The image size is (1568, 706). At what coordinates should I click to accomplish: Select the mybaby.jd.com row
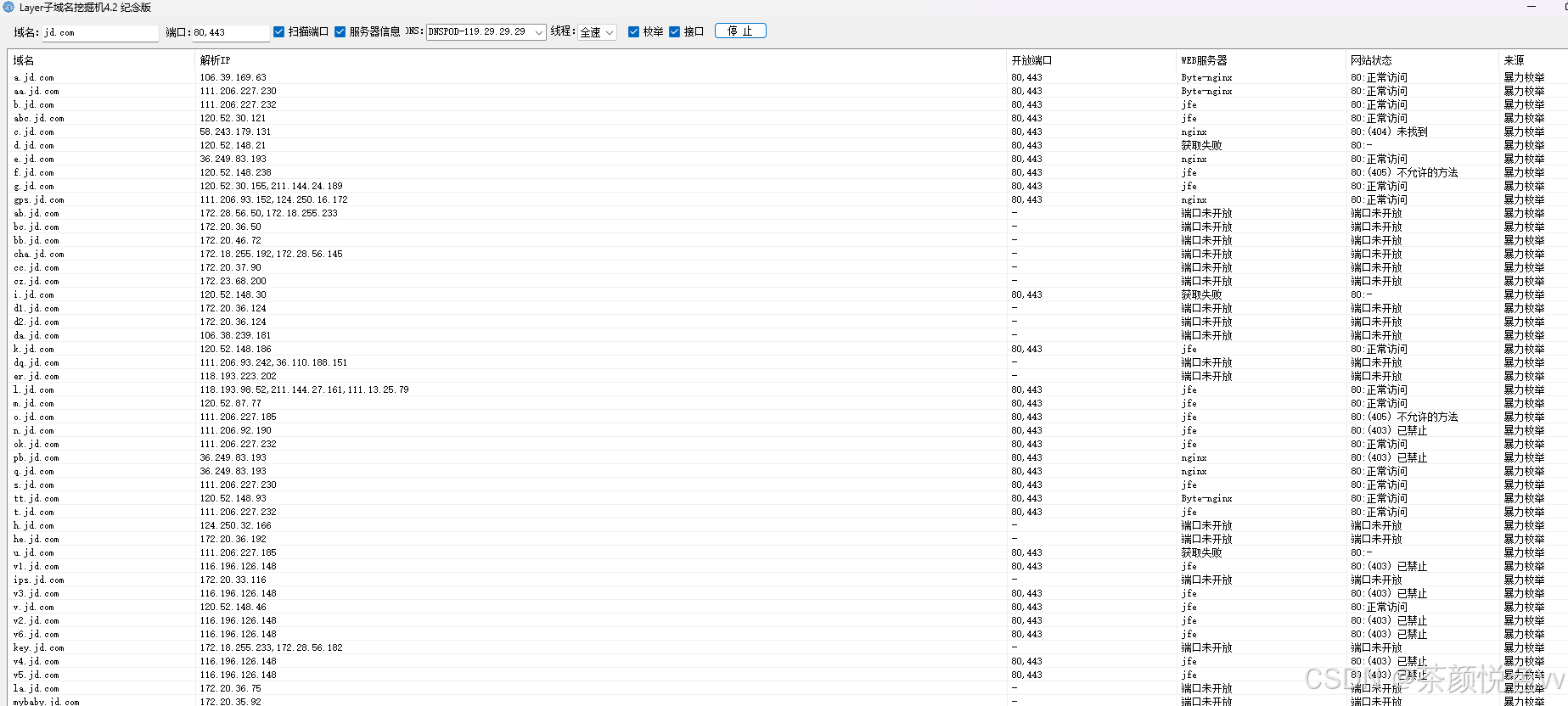click(x=788, y=702)
